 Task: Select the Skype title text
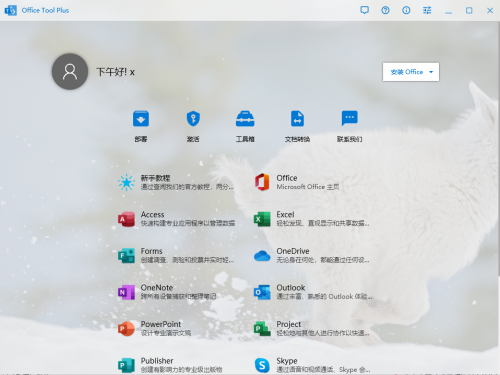(287, 361)
